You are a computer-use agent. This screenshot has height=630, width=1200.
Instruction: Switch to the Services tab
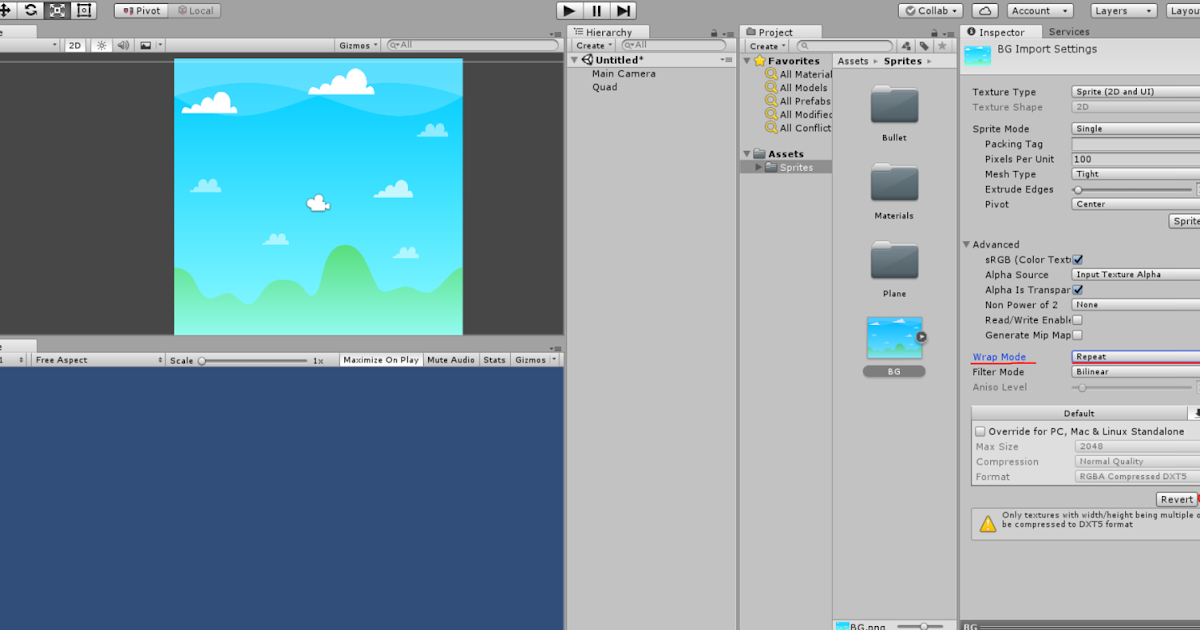tap(1069, 31)
